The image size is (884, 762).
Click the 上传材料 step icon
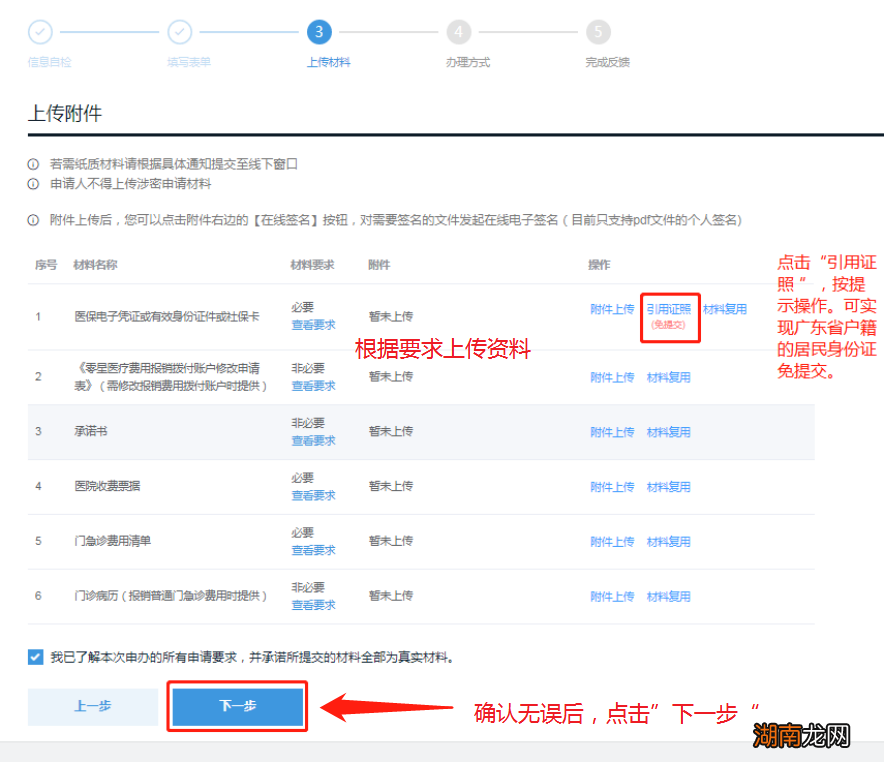click(x=319, y=32)
